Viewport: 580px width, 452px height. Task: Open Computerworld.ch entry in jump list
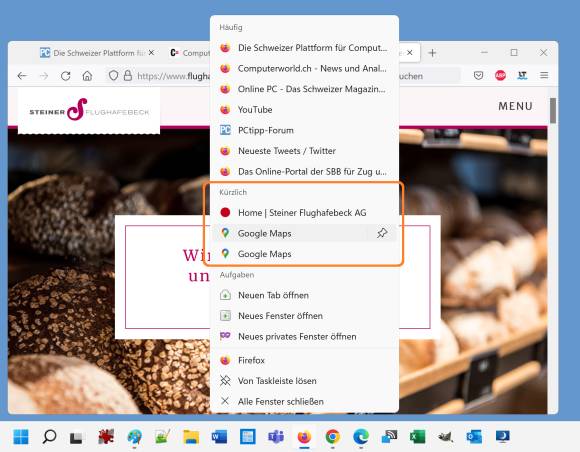(304, 68)
